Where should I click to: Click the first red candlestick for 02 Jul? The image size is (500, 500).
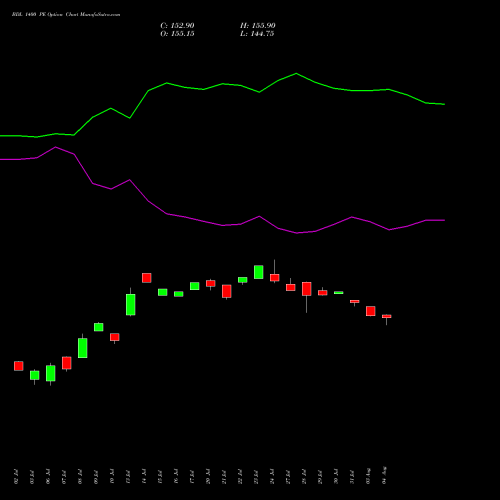19,366
